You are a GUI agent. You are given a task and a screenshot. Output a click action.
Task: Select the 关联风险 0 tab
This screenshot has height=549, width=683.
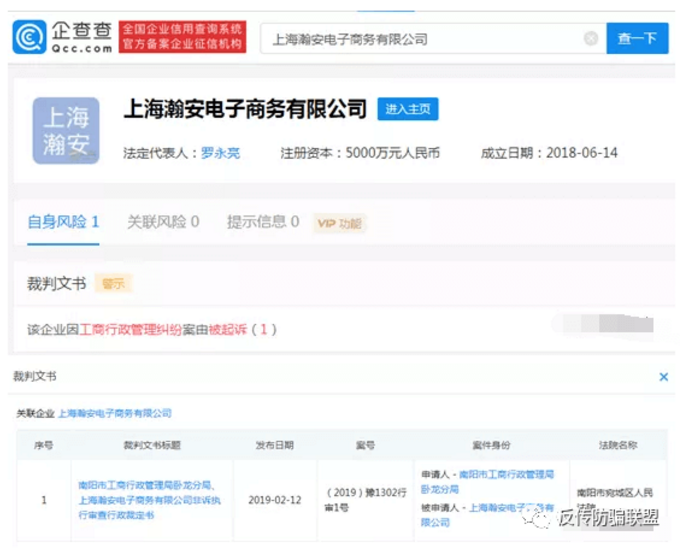pos(163,222)
